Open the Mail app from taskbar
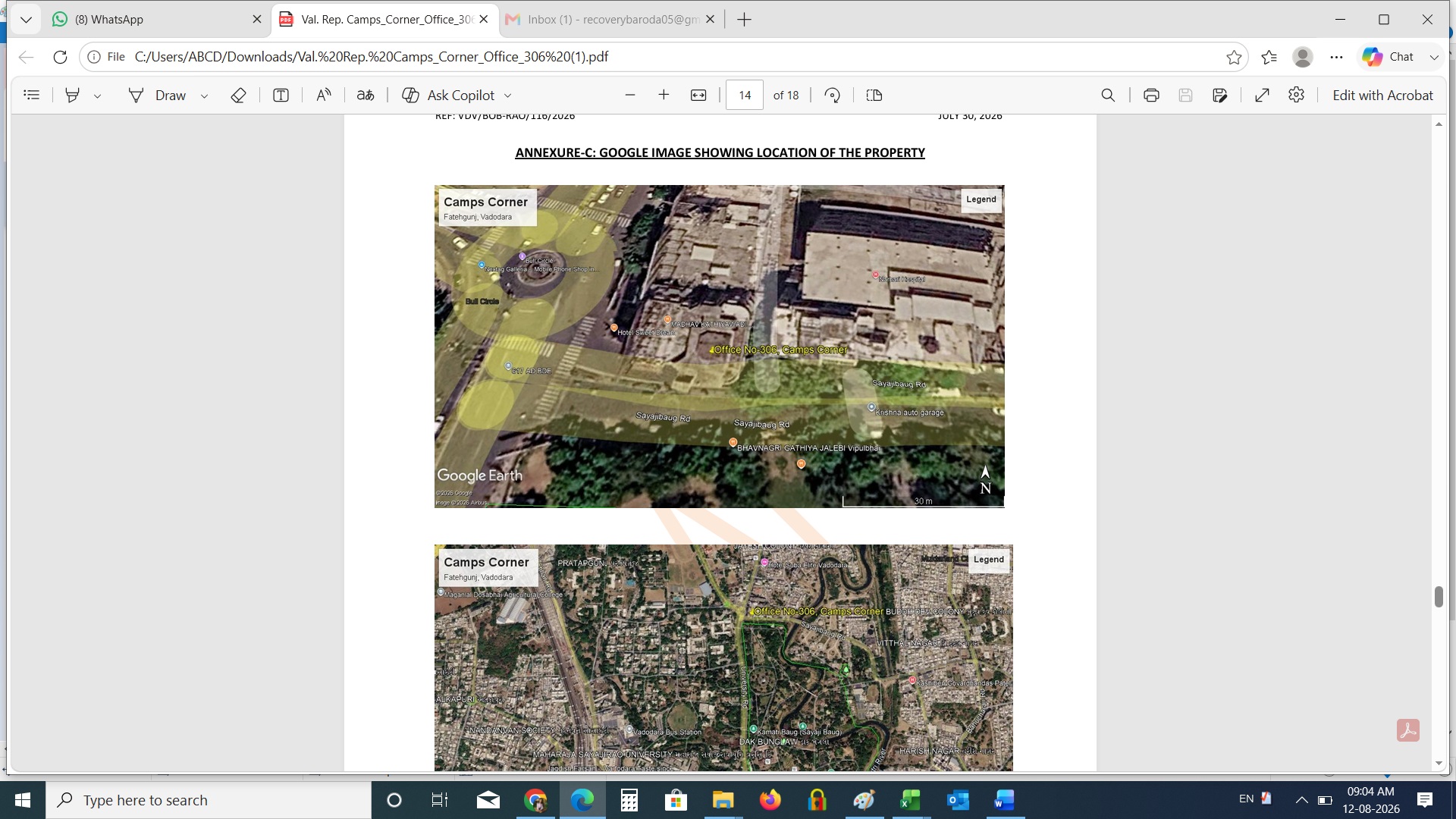Viewport: 1456px width, 819px height. click(488, 800)
